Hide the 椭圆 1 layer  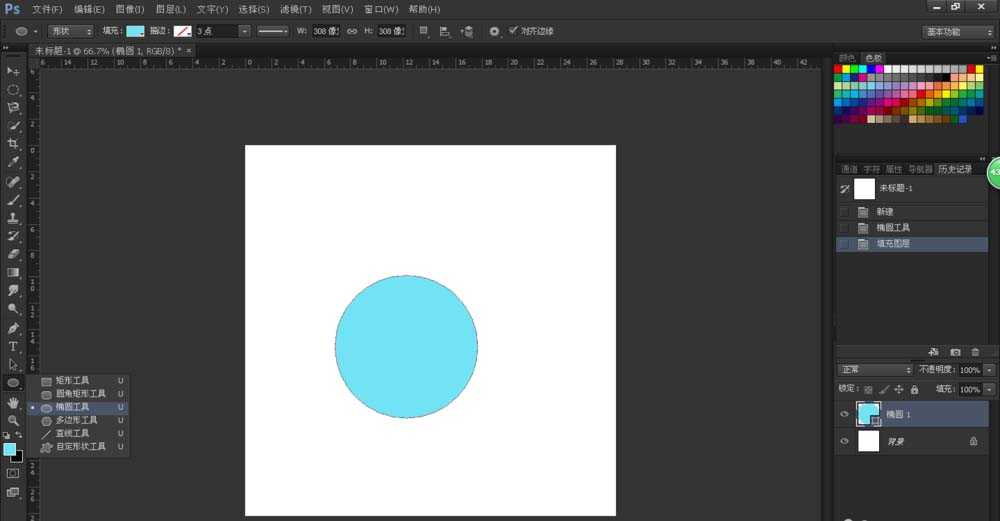(x=845, y=414)
